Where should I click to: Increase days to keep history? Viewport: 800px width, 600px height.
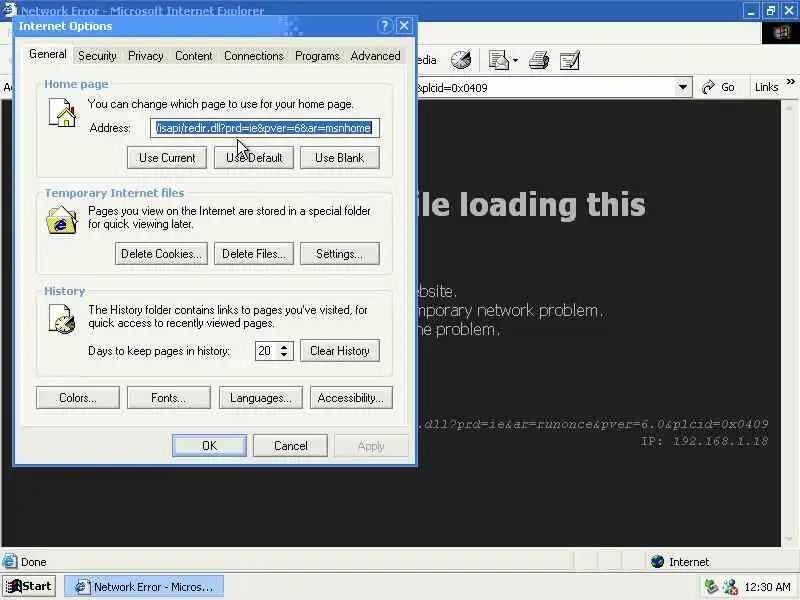click(284, 346)
